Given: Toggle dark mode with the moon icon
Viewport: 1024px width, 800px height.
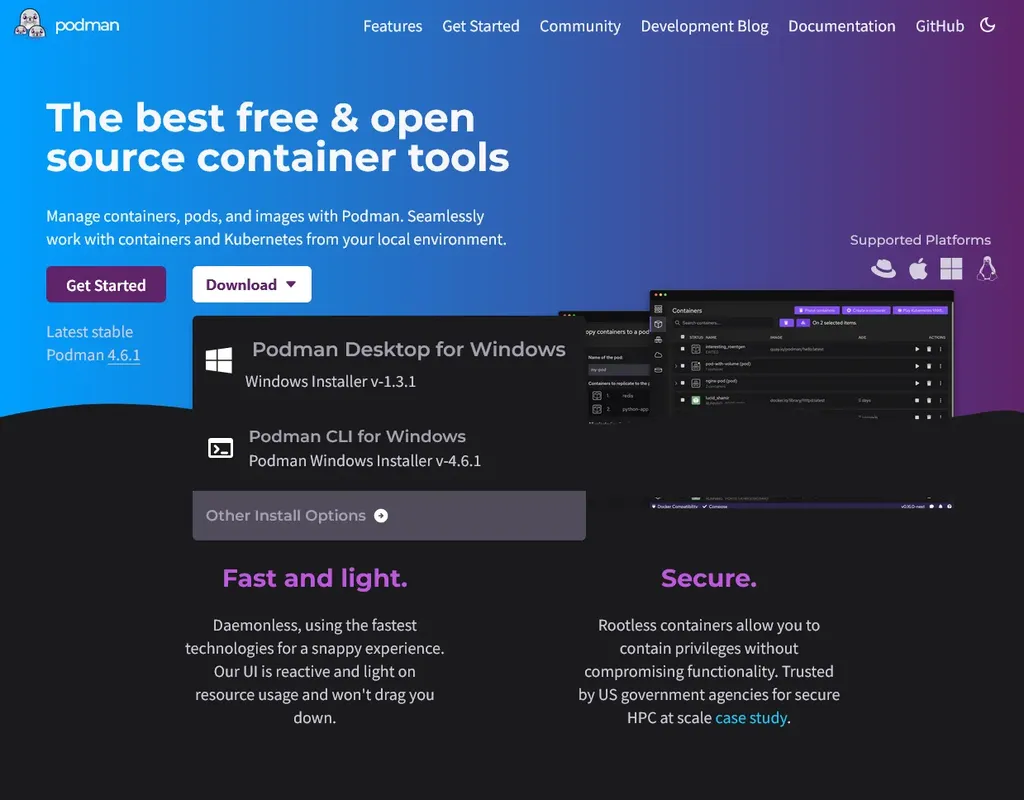Looking at the screenshot, I should pos(987,25).
